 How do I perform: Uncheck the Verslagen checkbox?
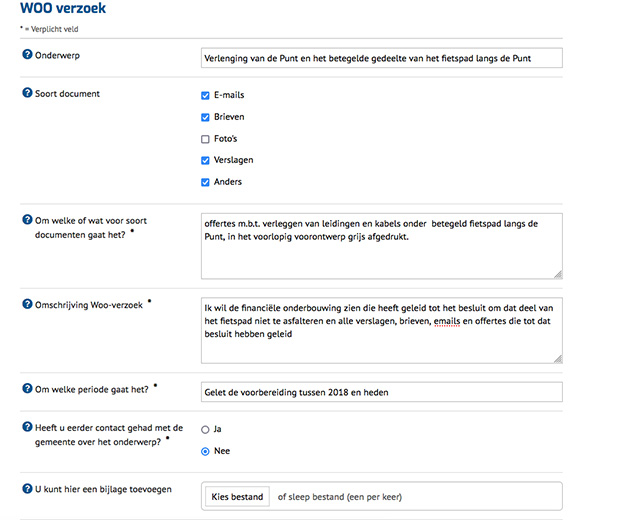click(x=206, y=160)
